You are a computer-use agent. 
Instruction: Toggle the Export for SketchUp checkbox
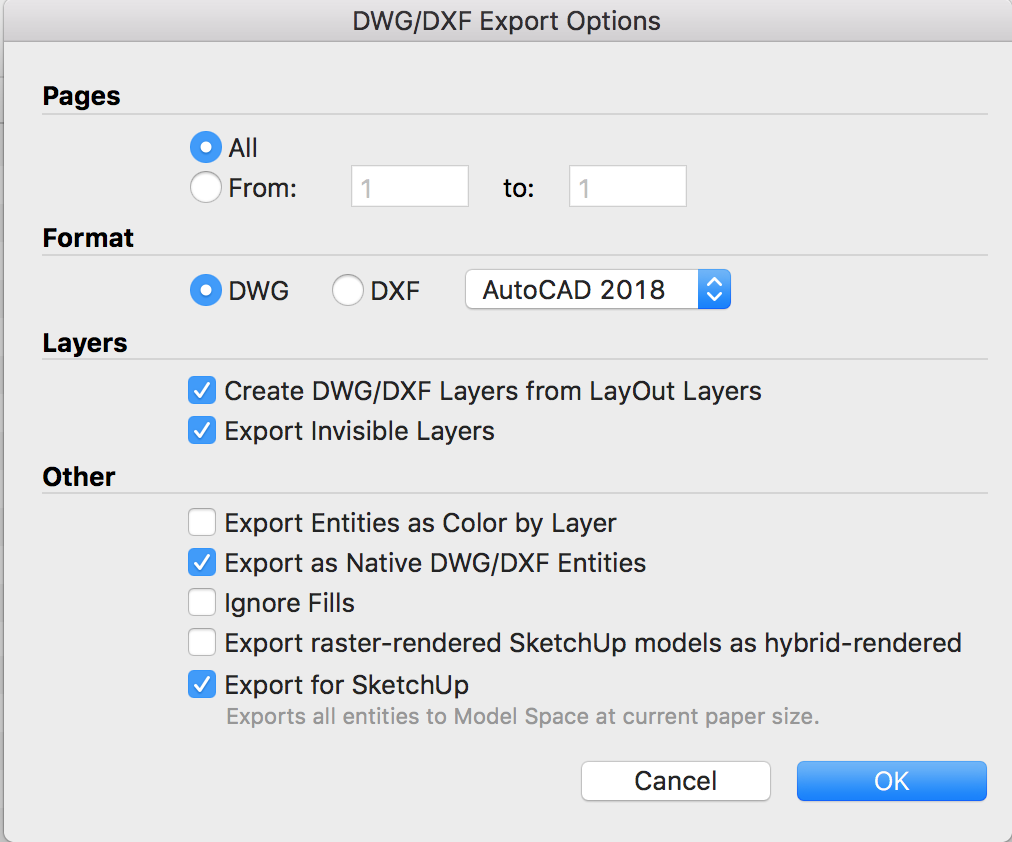pos(202,685)
